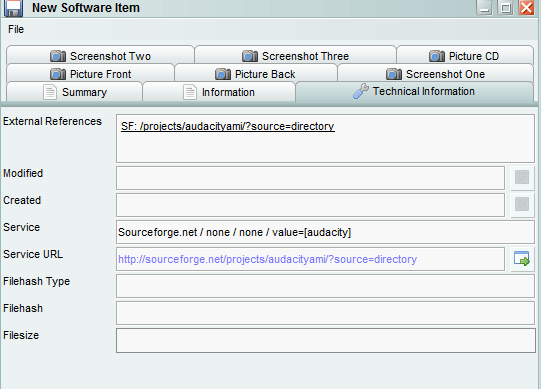Switch to the Screenshot Two tab
This screenshot has width=541, height=389.
100,56
